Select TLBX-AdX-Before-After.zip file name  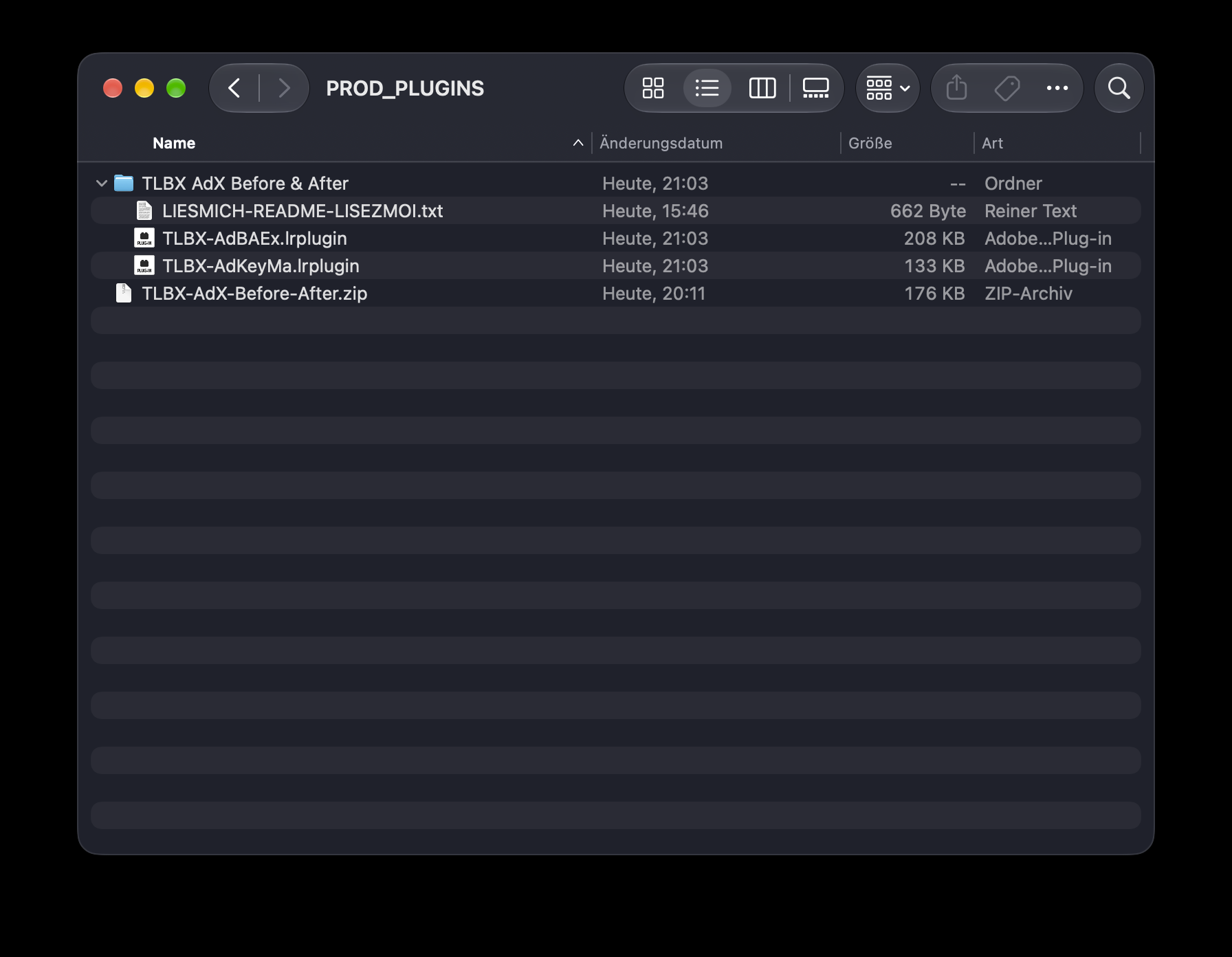click(x=254, y=294)
